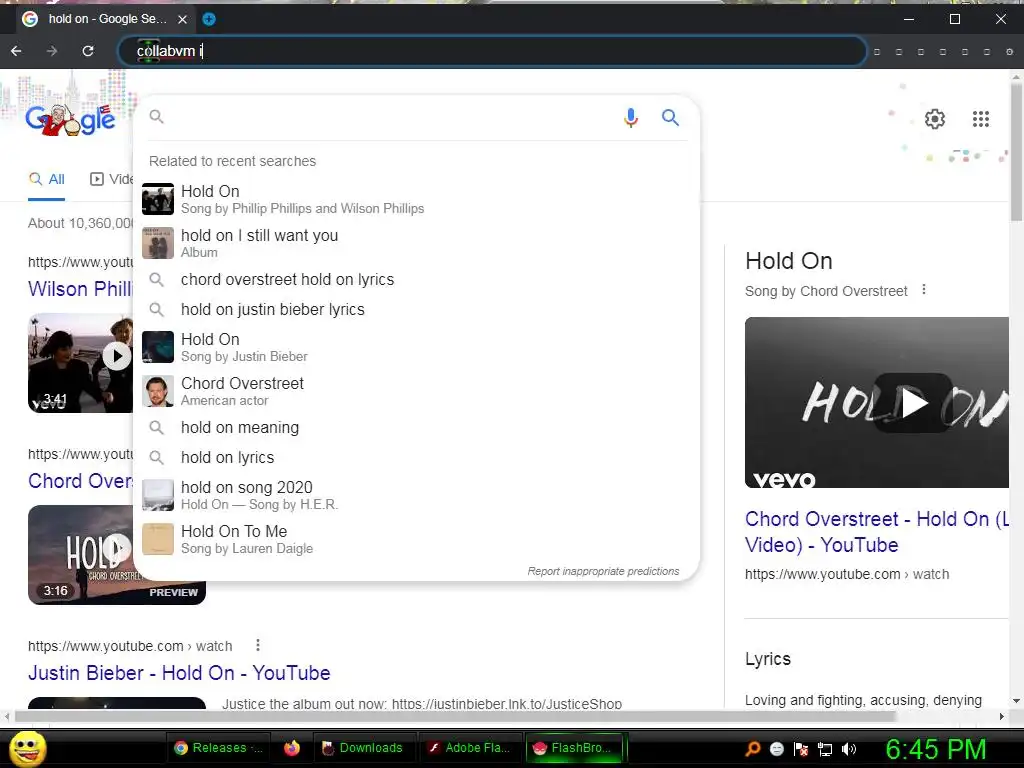Screen dimensions: 1024x768
Task: Switch to the Videos results tab
Action: (x=111, y=179)
